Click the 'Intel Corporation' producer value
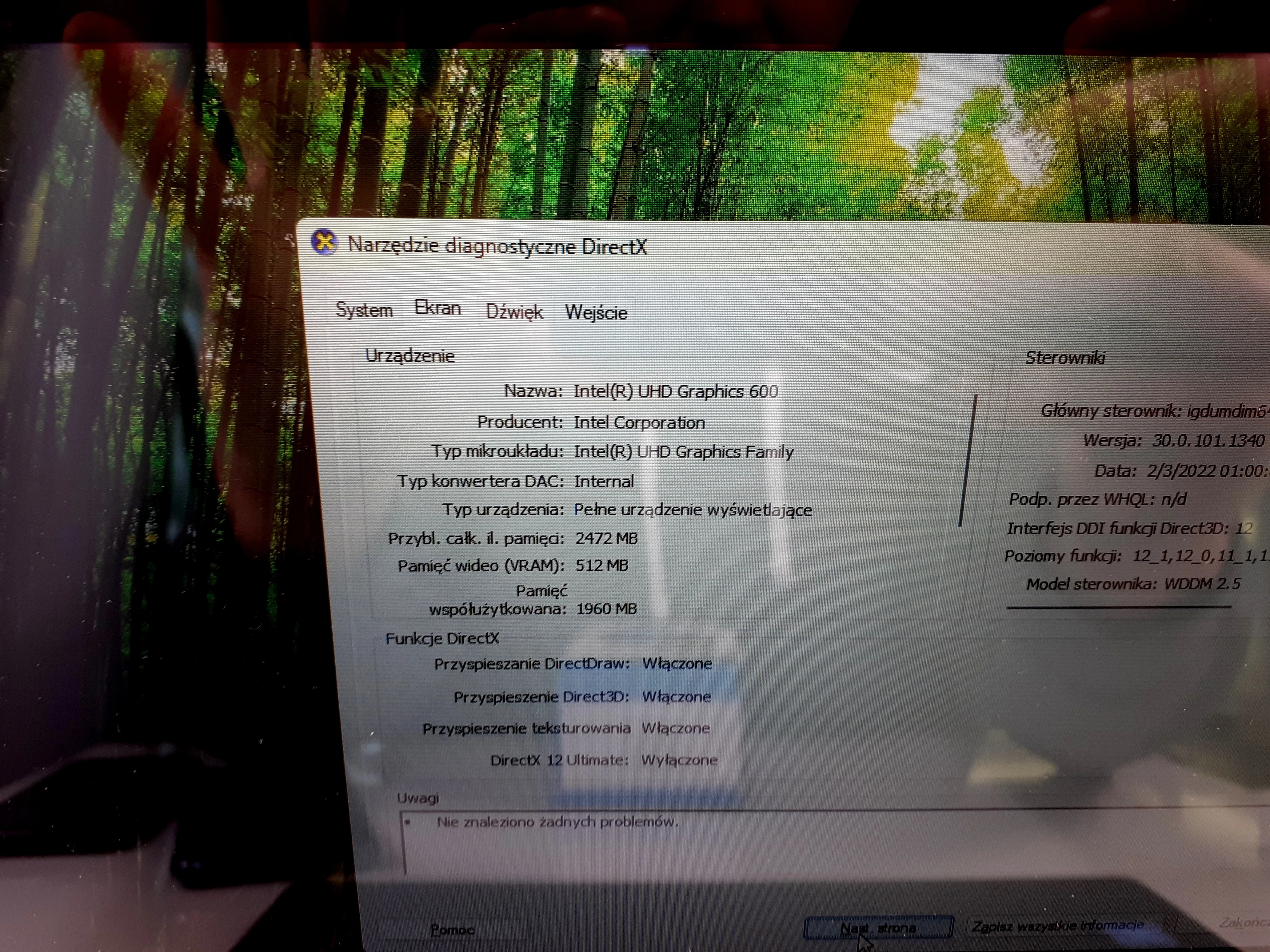The width and height of the screenshot is (1270, 952). [x=639, y=423]
